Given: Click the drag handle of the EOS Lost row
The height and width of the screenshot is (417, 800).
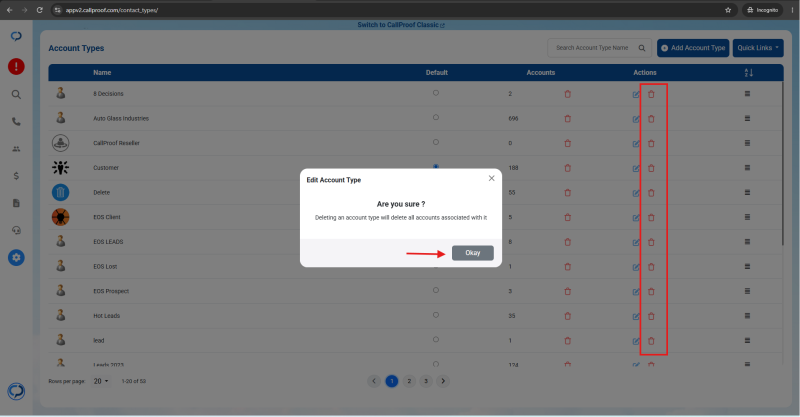Looking at the screenshot, I should (747, 266).
